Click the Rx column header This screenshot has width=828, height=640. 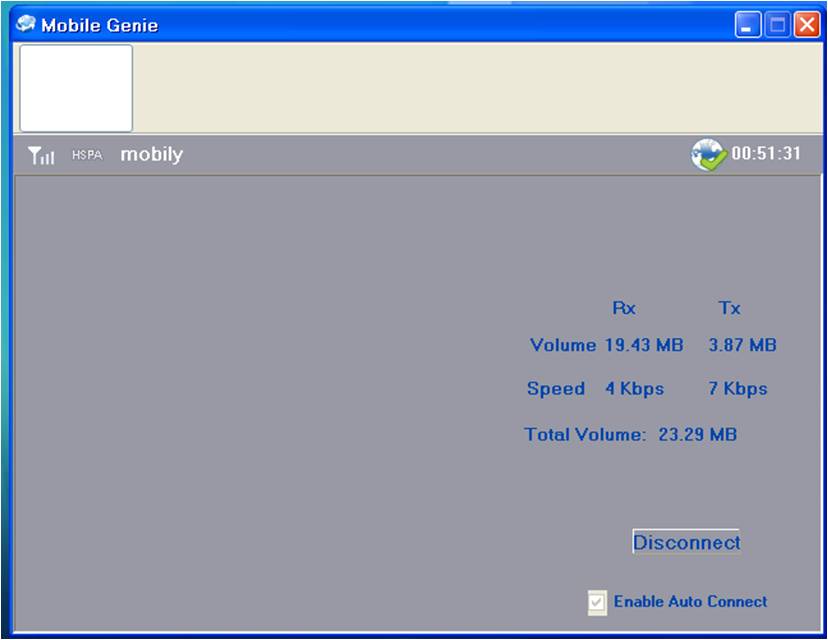[623, 308]
